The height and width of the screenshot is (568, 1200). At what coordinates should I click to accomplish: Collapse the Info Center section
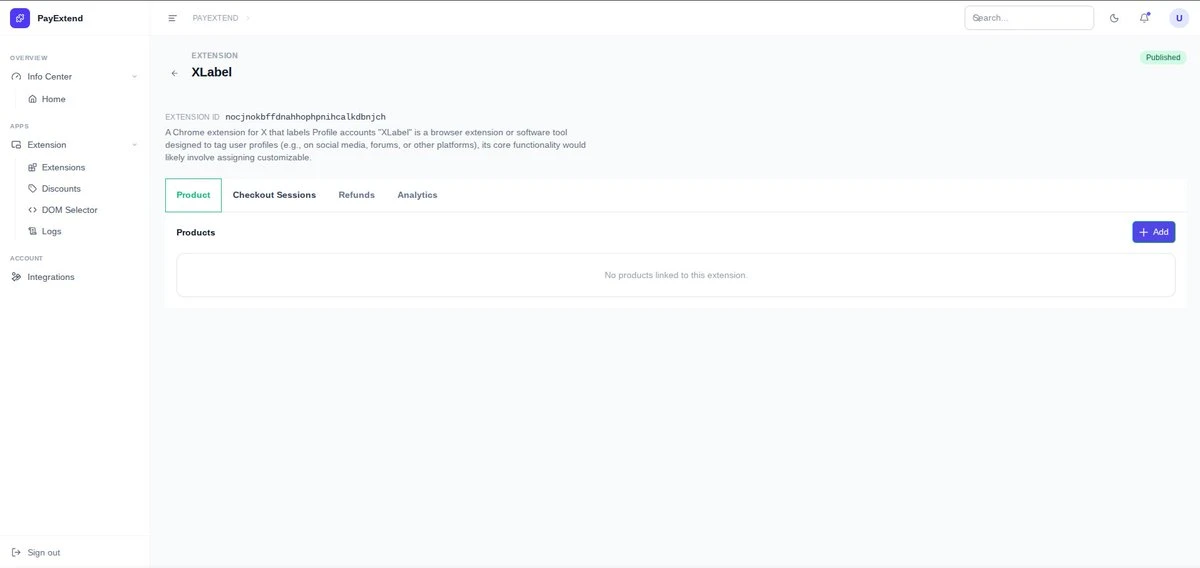(134, 77)
